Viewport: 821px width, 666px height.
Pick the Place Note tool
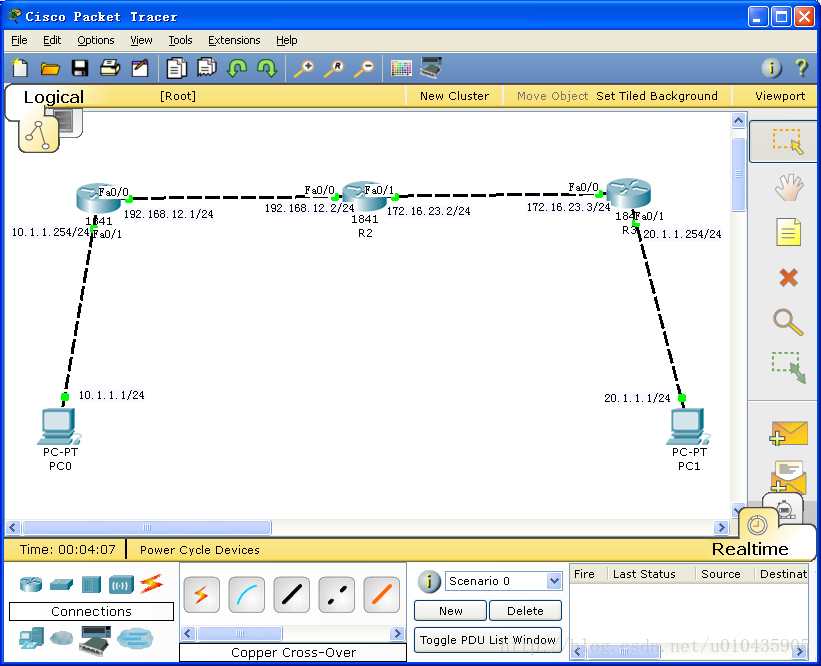coord(789,232)
